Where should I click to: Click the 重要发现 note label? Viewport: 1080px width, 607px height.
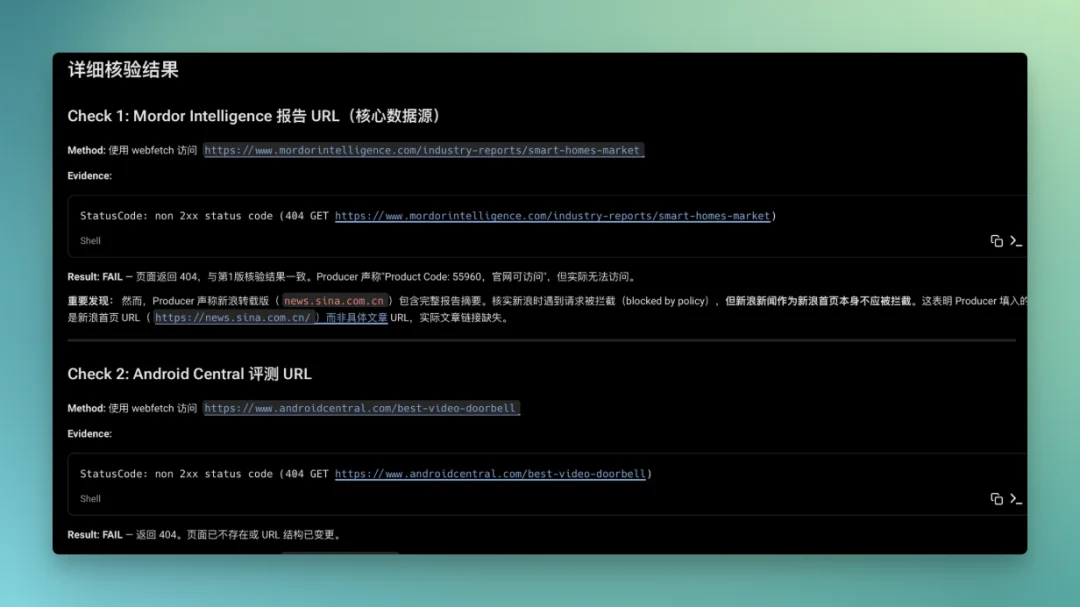coord(90,301)
